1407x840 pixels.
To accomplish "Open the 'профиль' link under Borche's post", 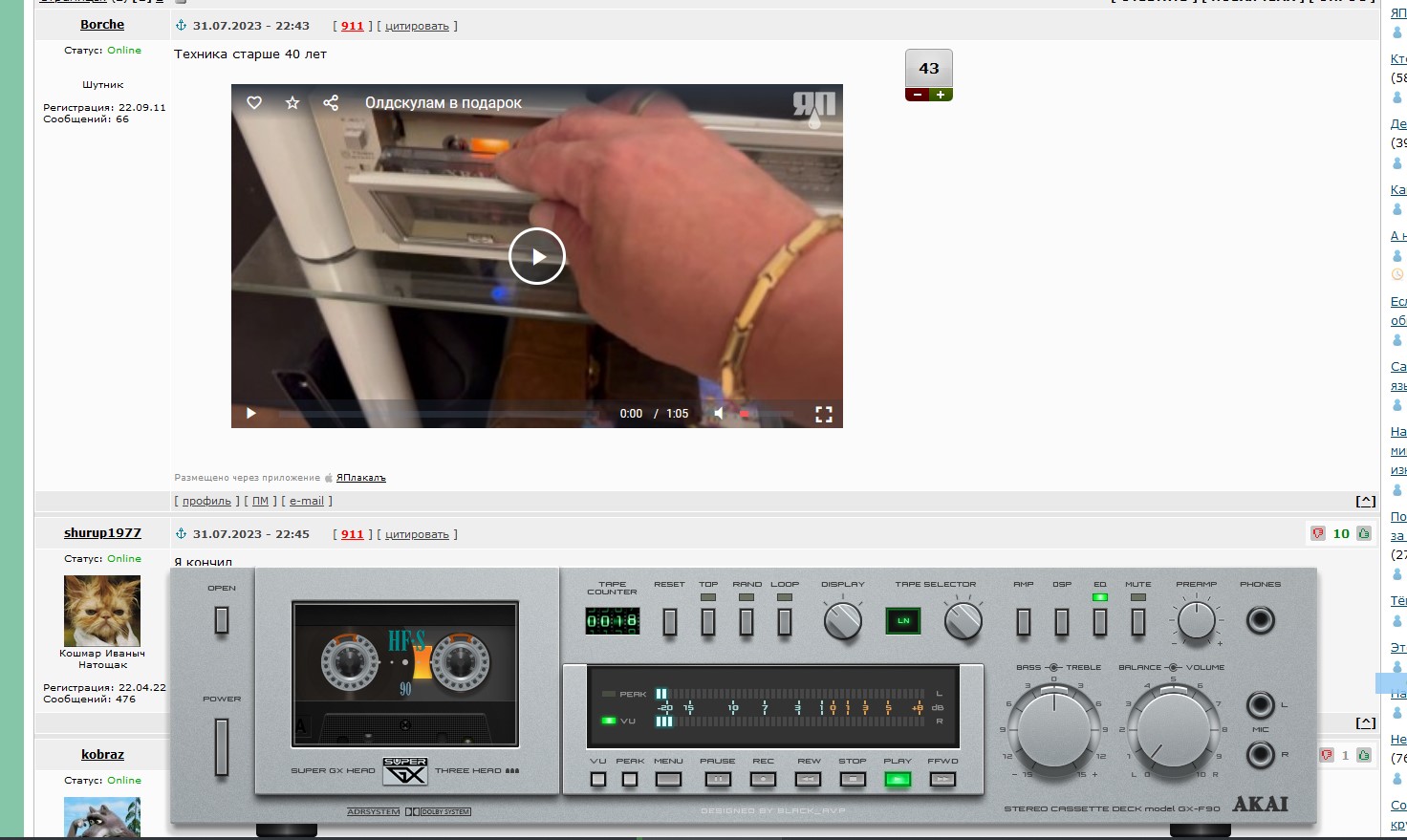I will click(206, 501).
